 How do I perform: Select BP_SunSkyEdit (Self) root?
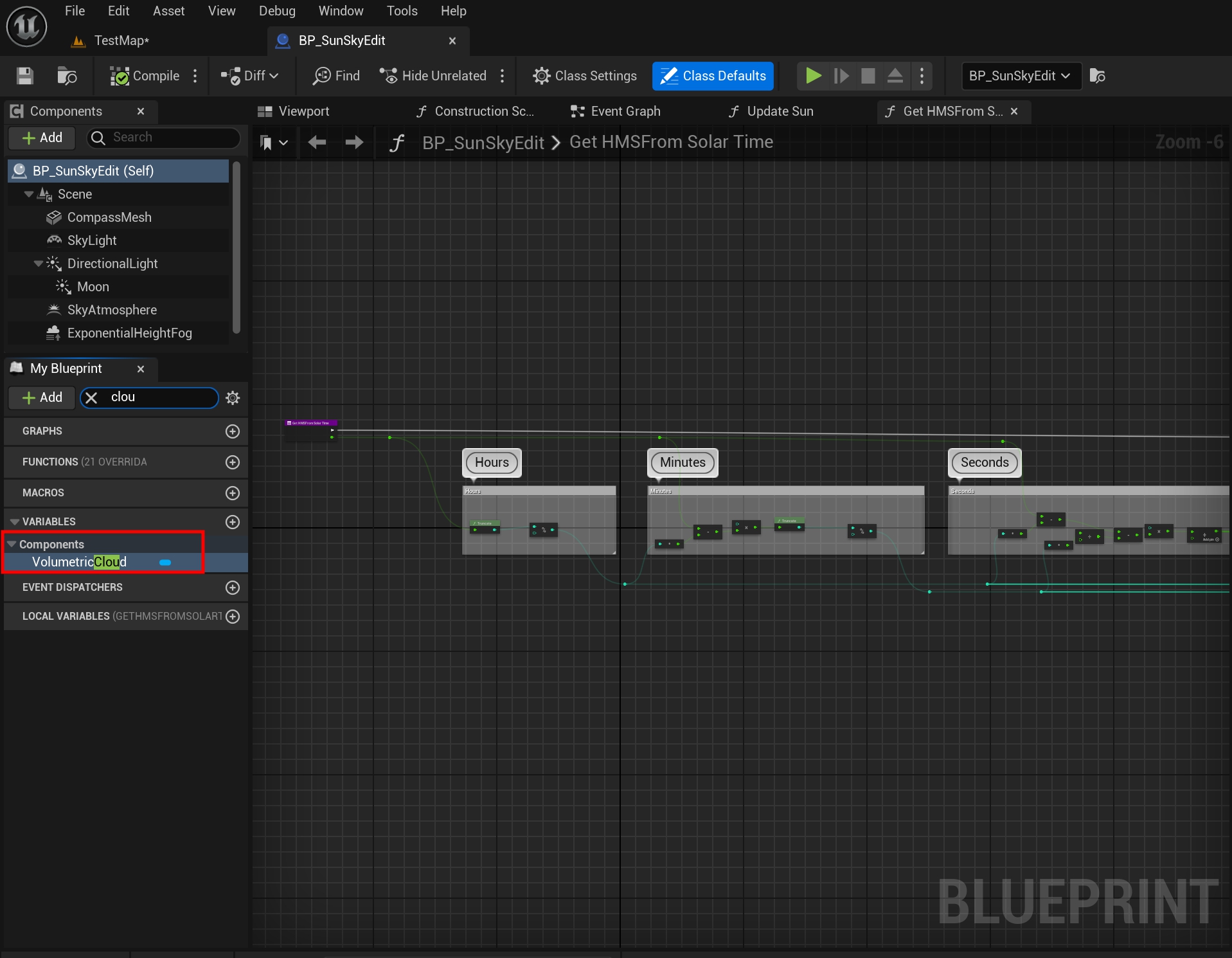point(118,171)
